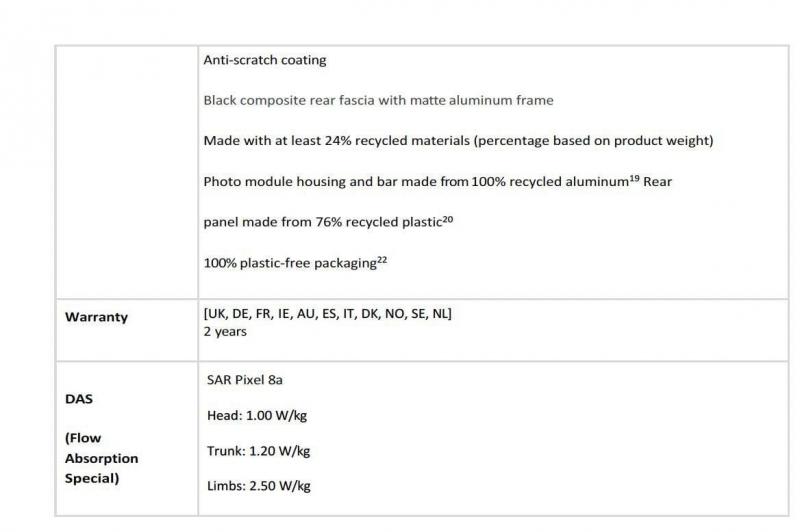This screenshot has height=532, width=800.
Task: Click the warranty country list in brackets
Action: click(327, 315)
